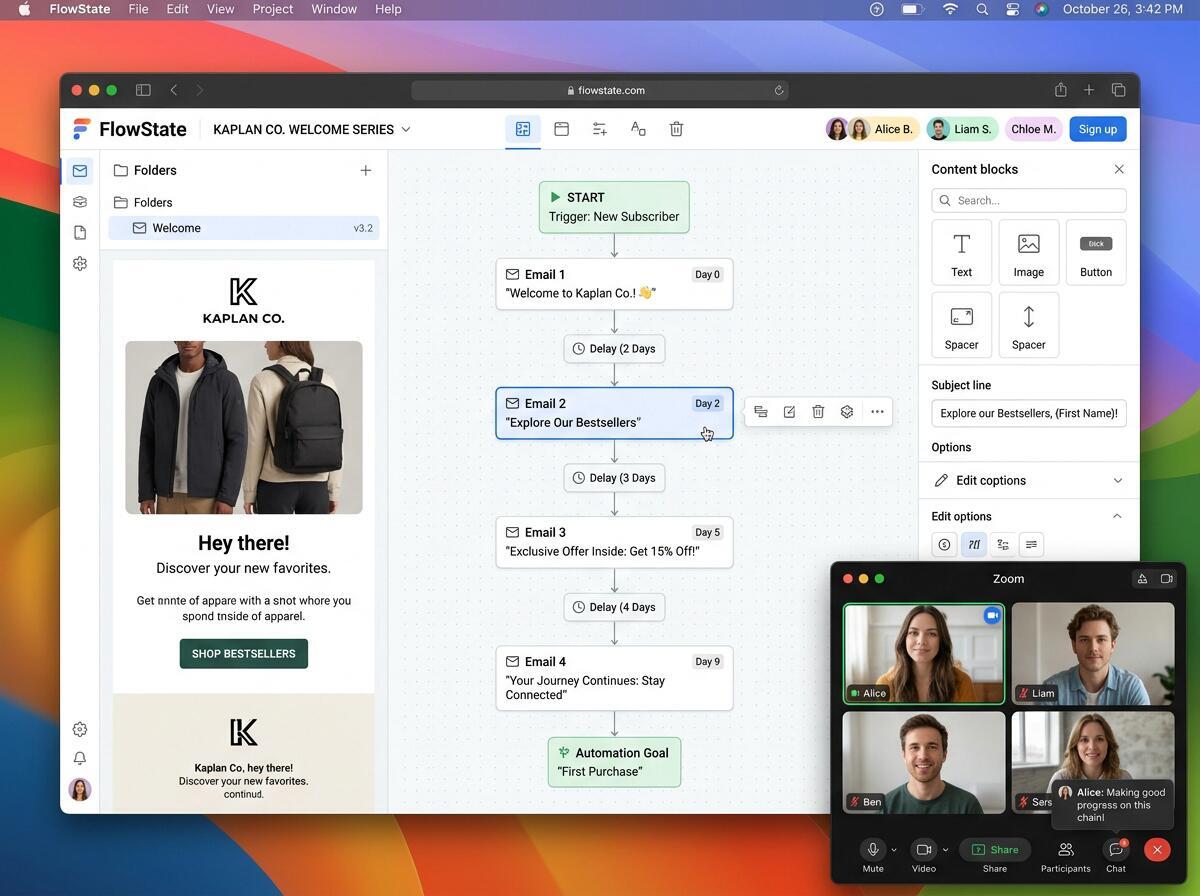
Task: Open the mail section in left sidebar
Action: (80, 171)
